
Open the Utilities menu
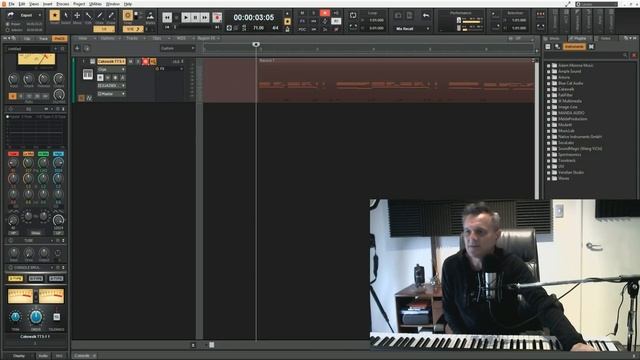pyautogui.click(x=95, y=4)
